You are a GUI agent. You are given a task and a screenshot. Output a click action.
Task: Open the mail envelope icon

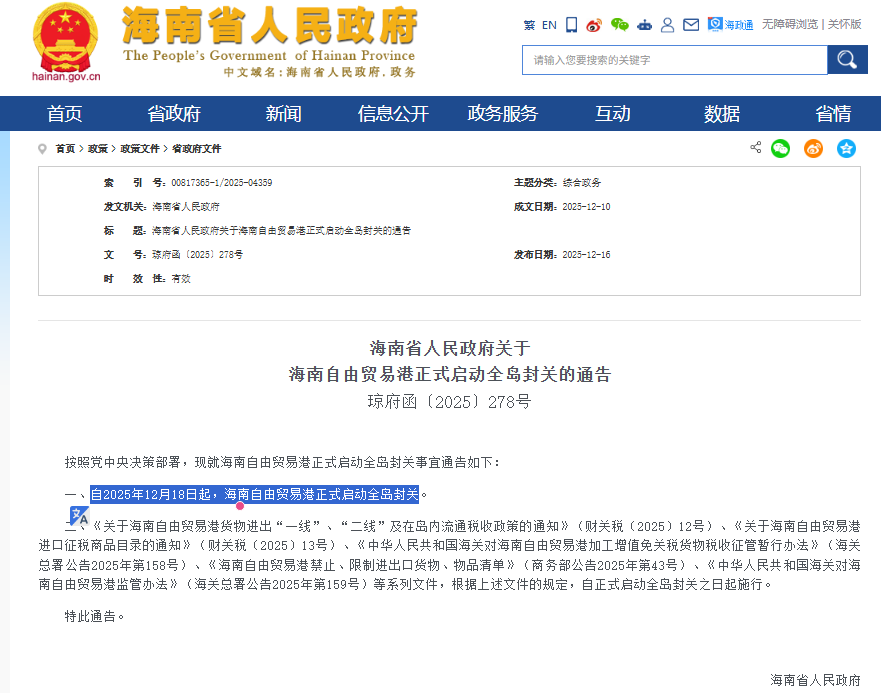coord(691,25)
